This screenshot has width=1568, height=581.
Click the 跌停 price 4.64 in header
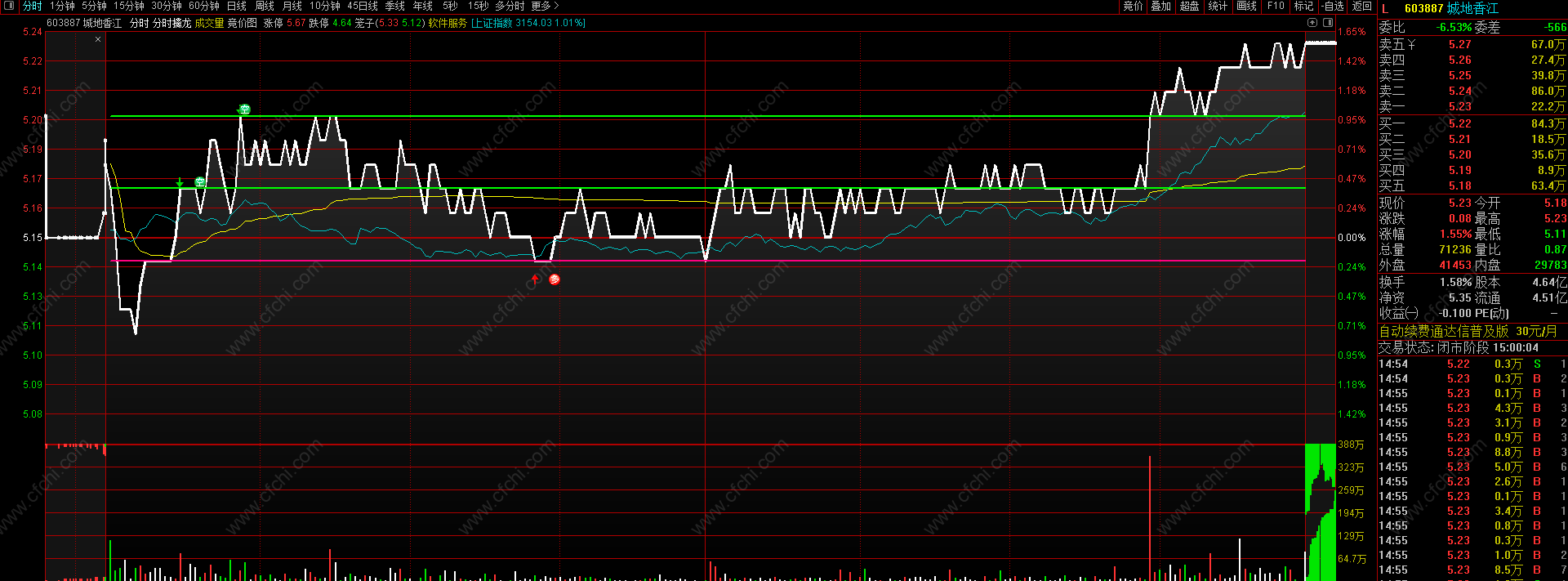tap(342, 23)
